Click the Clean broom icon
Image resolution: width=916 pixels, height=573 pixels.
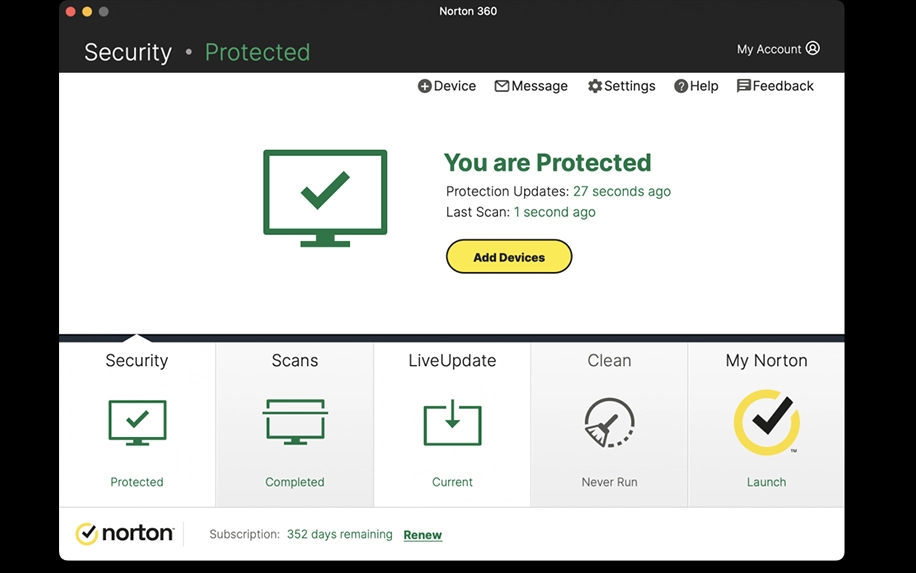(609, 422)
